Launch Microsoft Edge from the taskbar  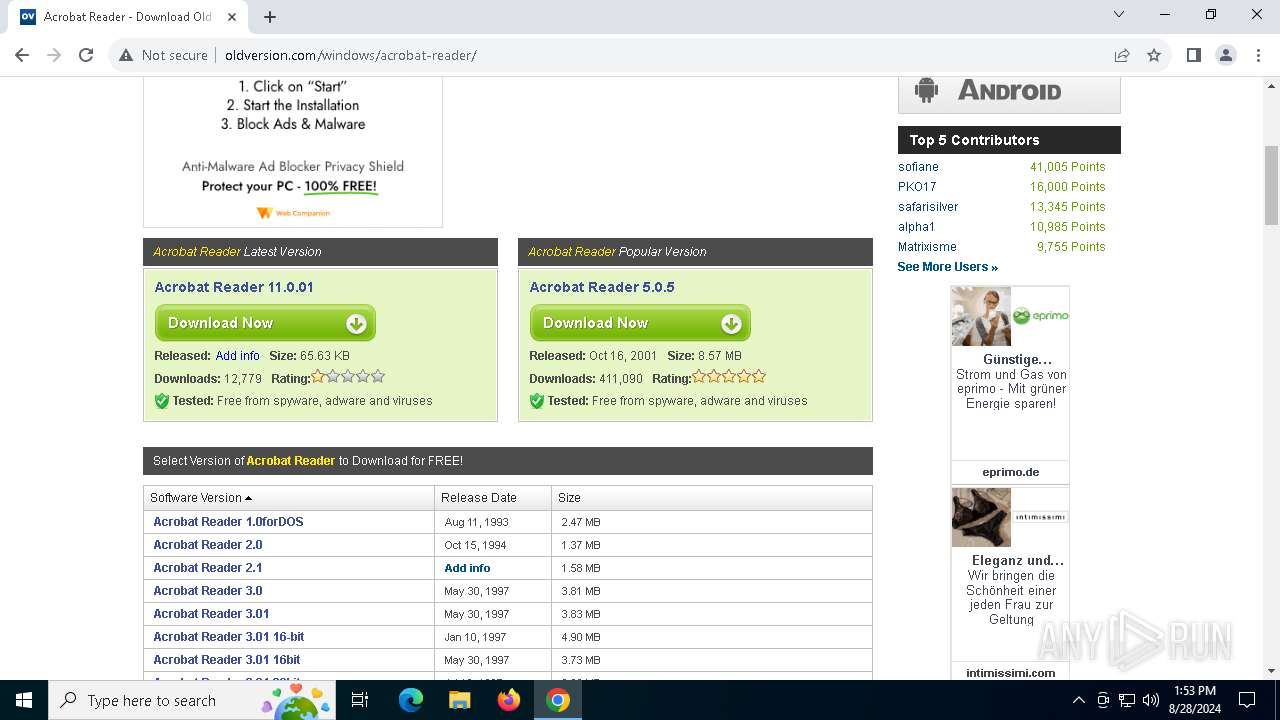(x=411, y=700)
